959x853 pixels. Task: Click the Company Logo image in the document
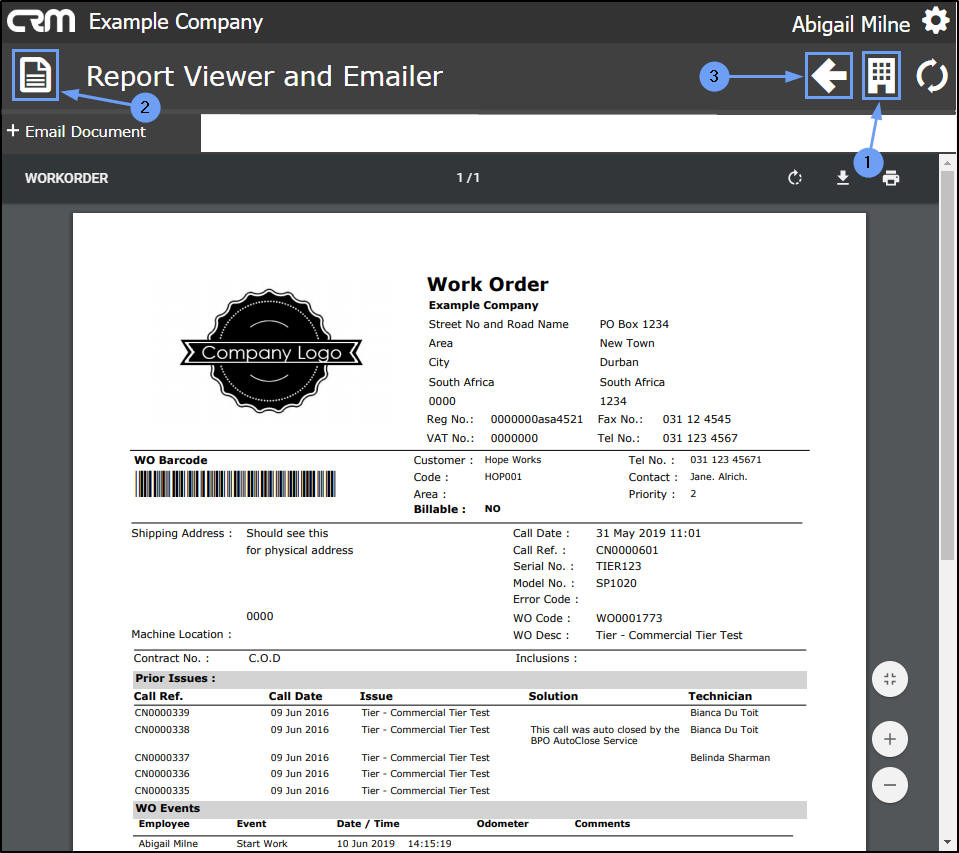[x=271, y=352]
